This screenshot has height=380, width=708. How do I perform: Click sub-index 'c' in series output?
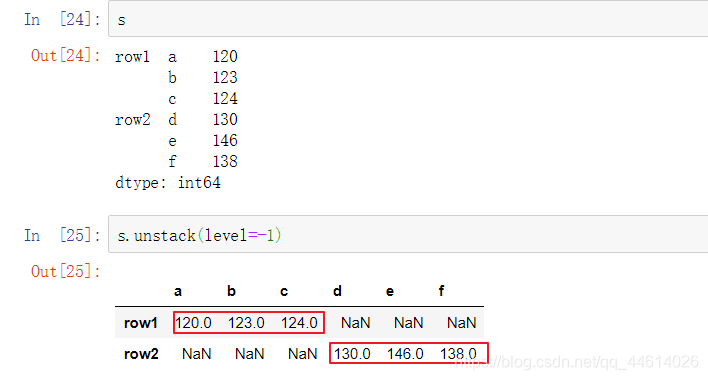point(172,99)
